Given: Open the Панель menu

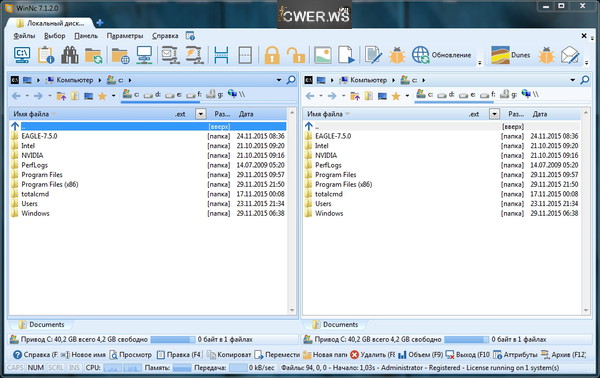Looking at the screenshot, I should pos(86,36).
